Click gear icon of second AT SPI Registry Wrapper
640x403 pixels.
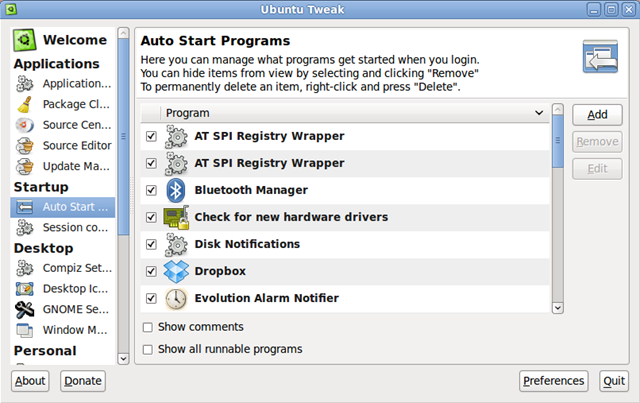(x=176, y=163)
